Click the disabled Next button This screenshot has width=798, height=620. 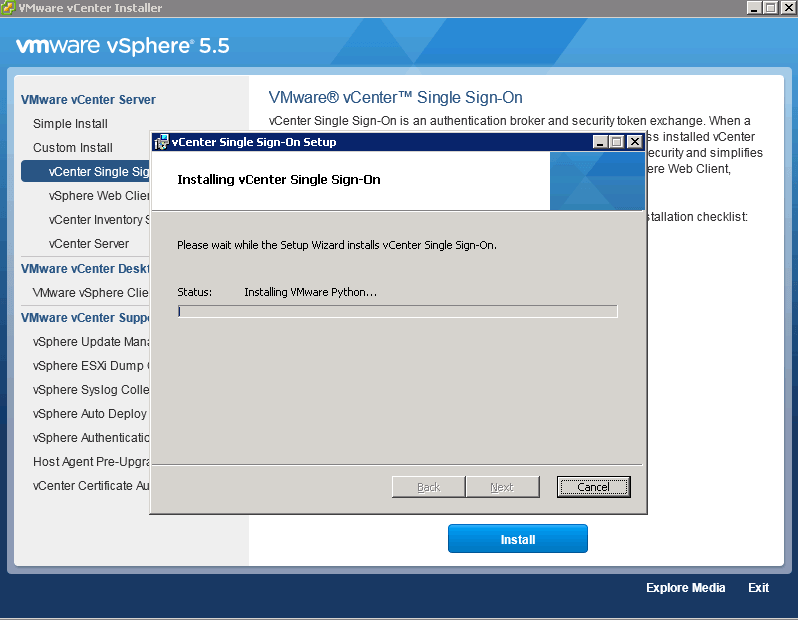coord(502,487)
